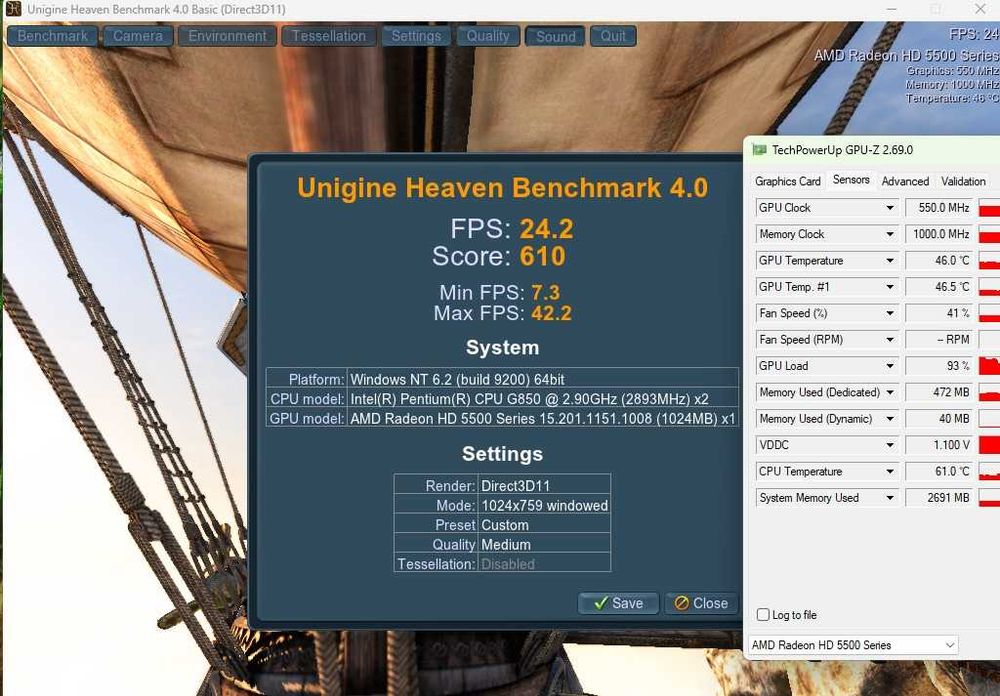Open the Validation tab in GPU-Z
The height and width of the screenshot is (696, 1000).
pyautogui.click(x=963, y=181)
